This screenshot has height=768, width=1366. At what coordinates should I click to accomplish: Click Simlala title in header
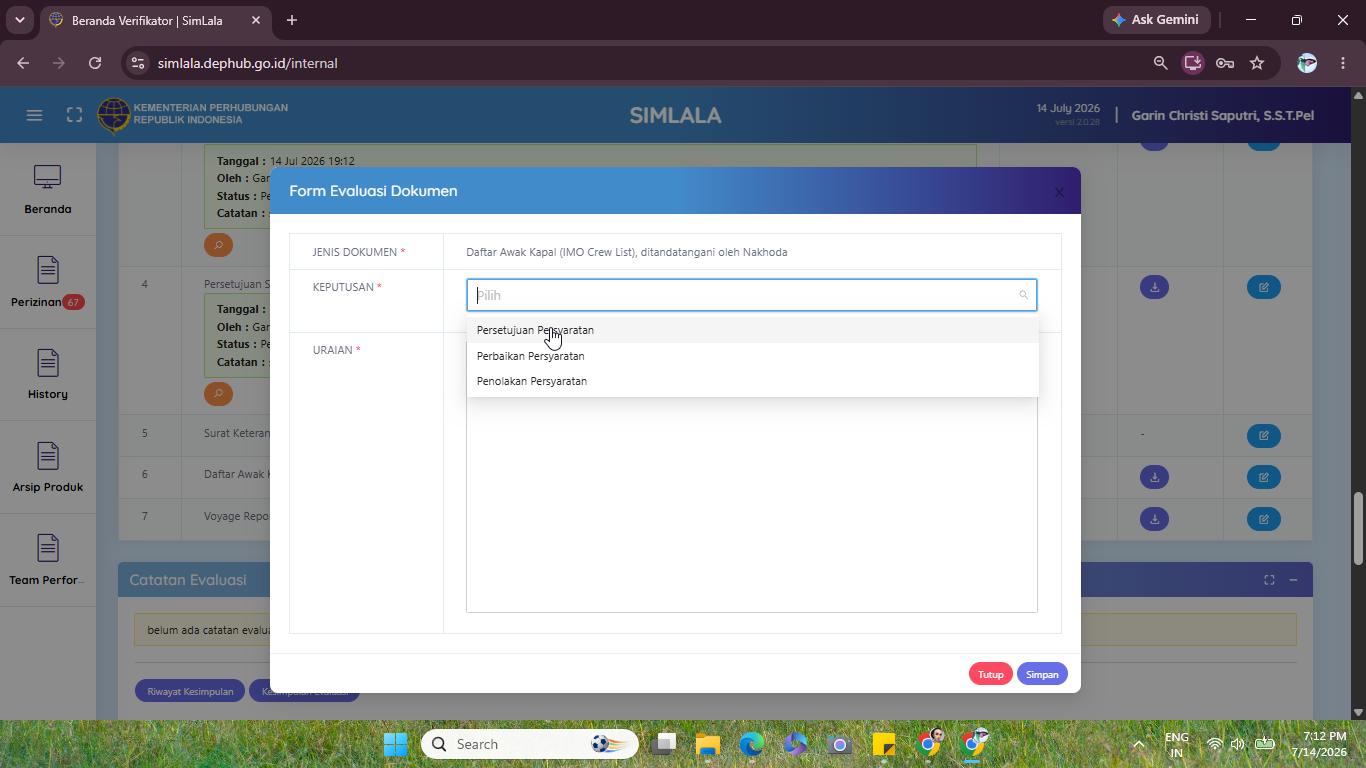tap(675, 115)
